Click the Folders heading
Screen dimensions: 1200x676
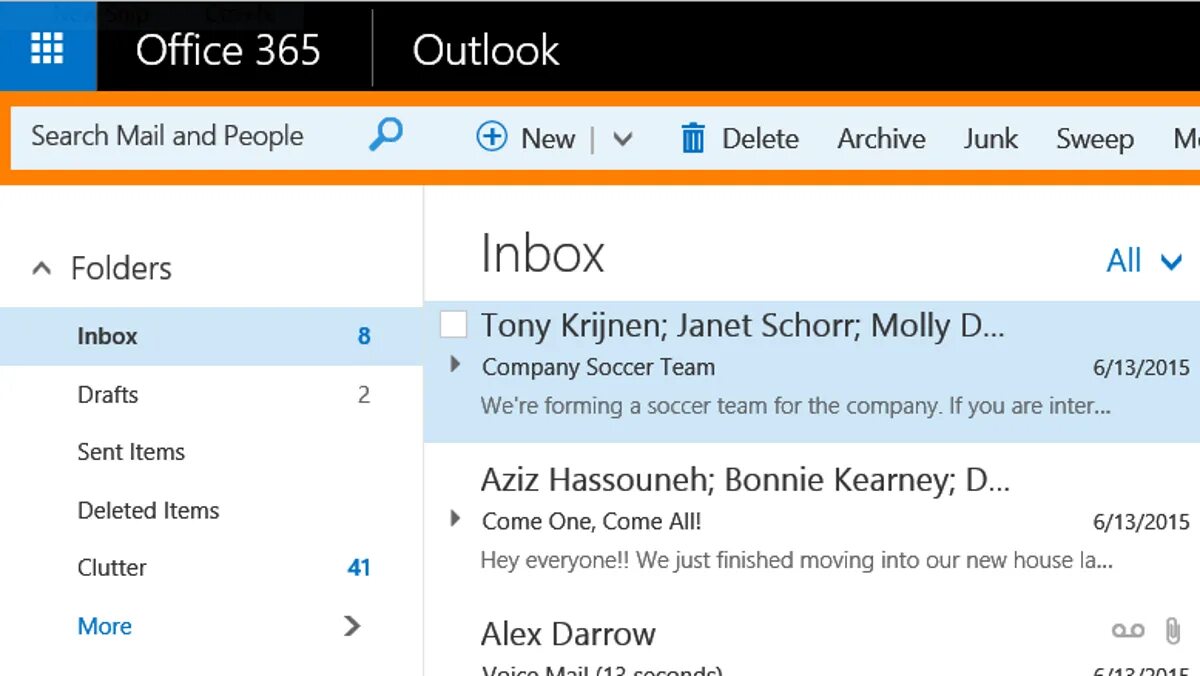tap(121, 268)
